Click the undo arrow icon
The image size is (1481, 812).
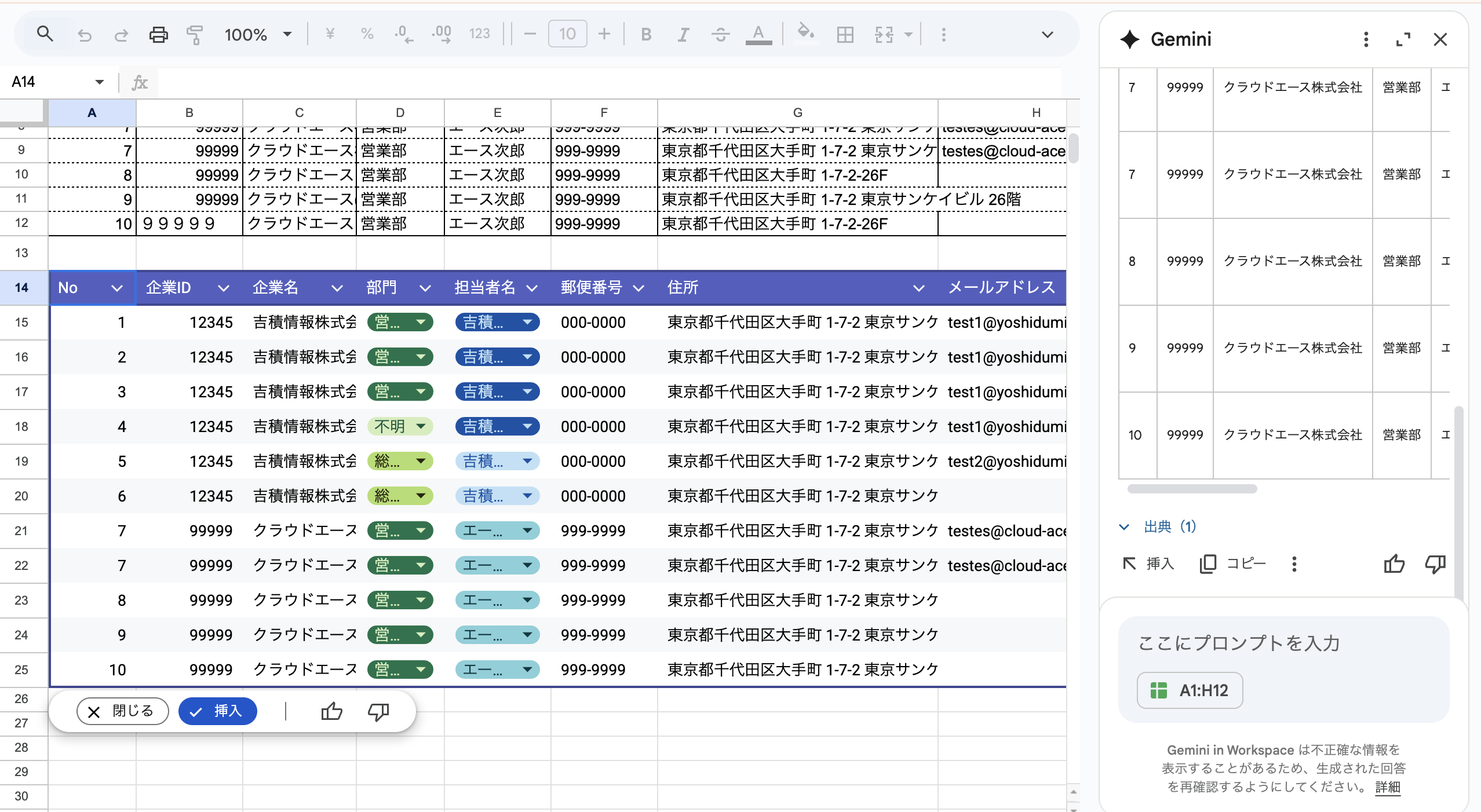tap(85, 35)
